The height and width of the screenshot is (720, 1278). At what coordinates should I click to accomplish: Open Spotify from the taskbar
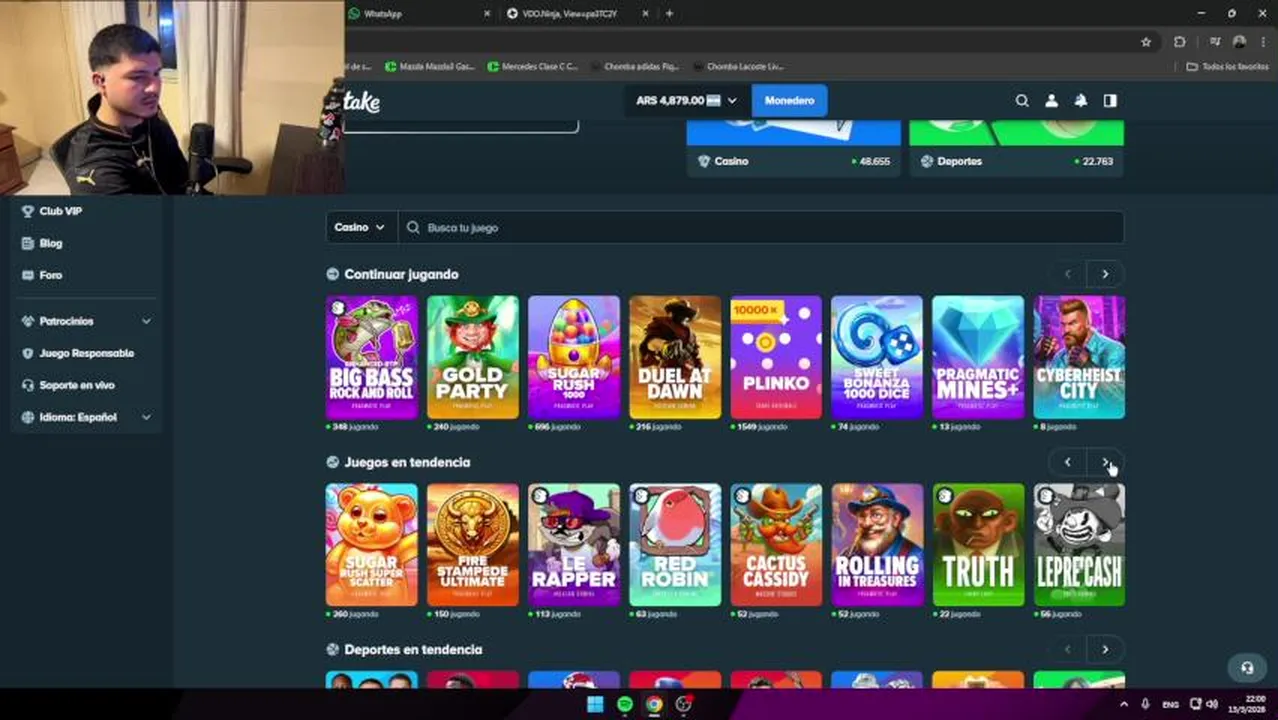(x=625, y=705)
